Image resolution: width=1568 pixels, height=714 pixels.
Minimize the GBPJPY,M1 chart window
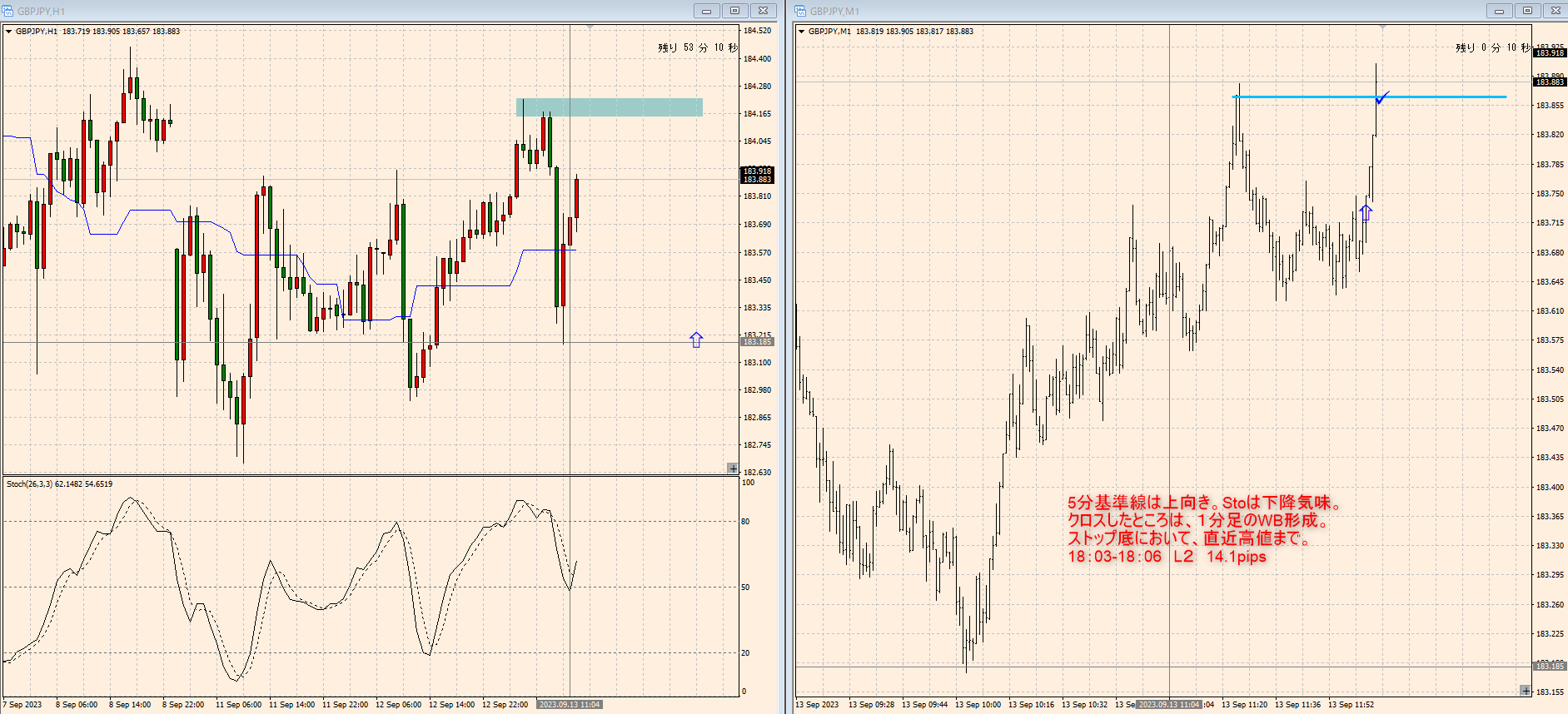1499,11
